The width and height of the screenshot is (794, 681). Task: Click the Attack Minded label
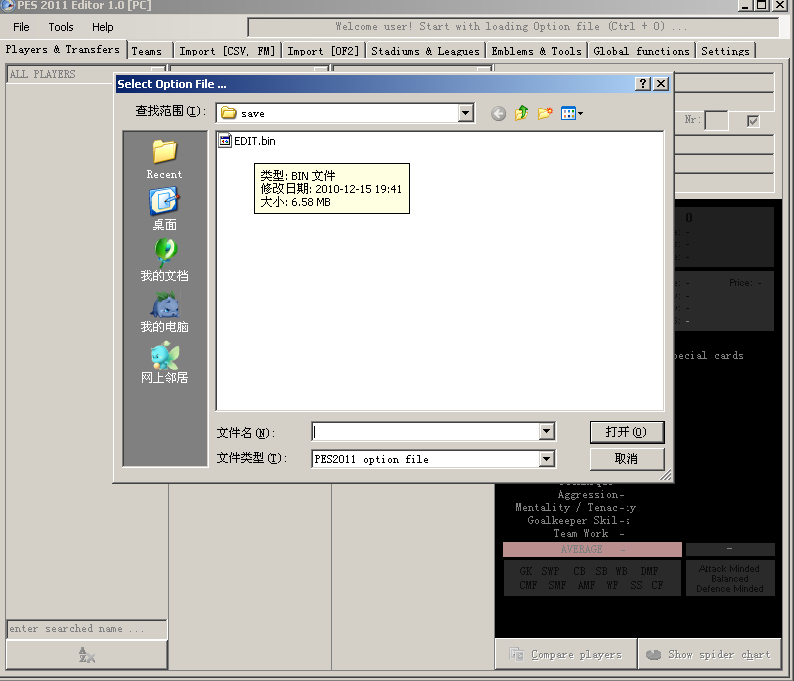pos(729,569)
